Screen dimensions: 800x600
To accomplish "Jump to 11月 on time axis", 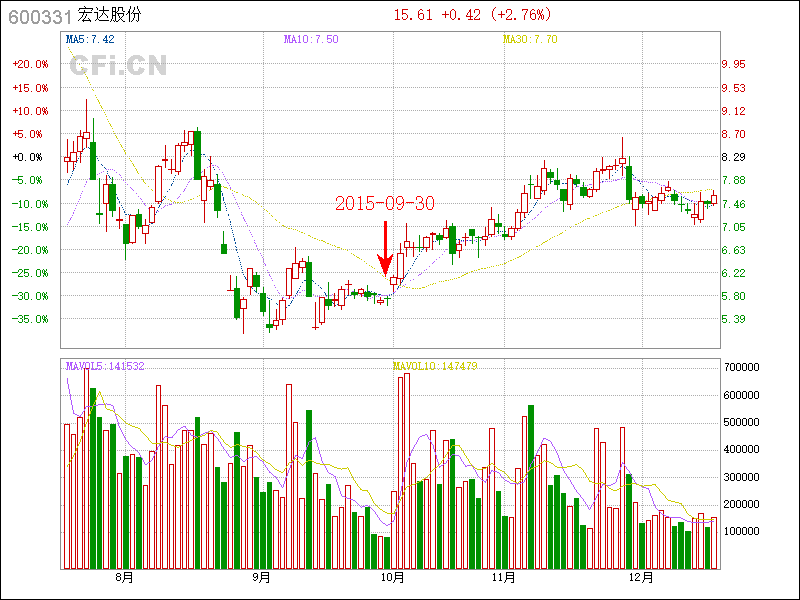I will click(x=504, y=578).
